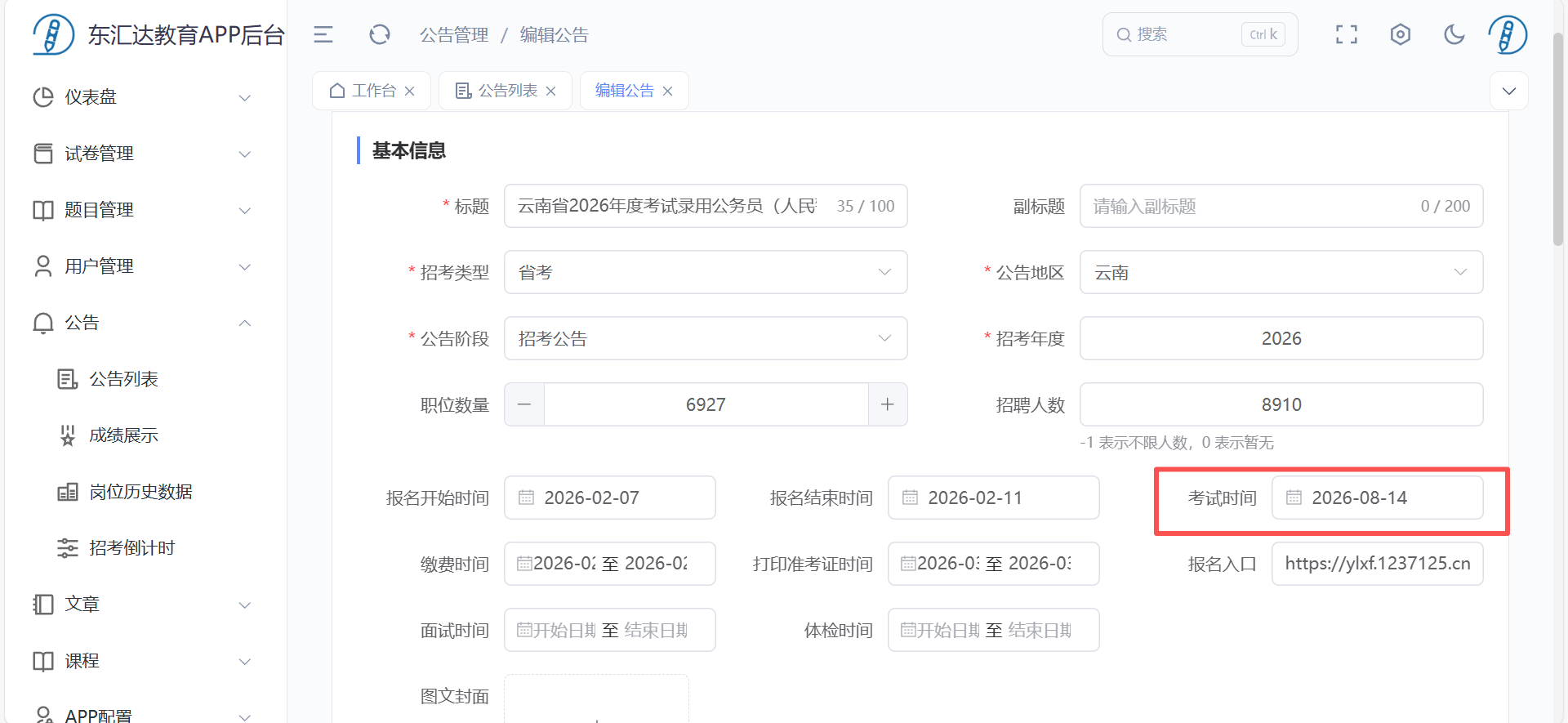The height and width of the screenshot is (723, 1568).
Task: Click the 公告列表 list icon in sidebar
Action: tap(68, 379)
